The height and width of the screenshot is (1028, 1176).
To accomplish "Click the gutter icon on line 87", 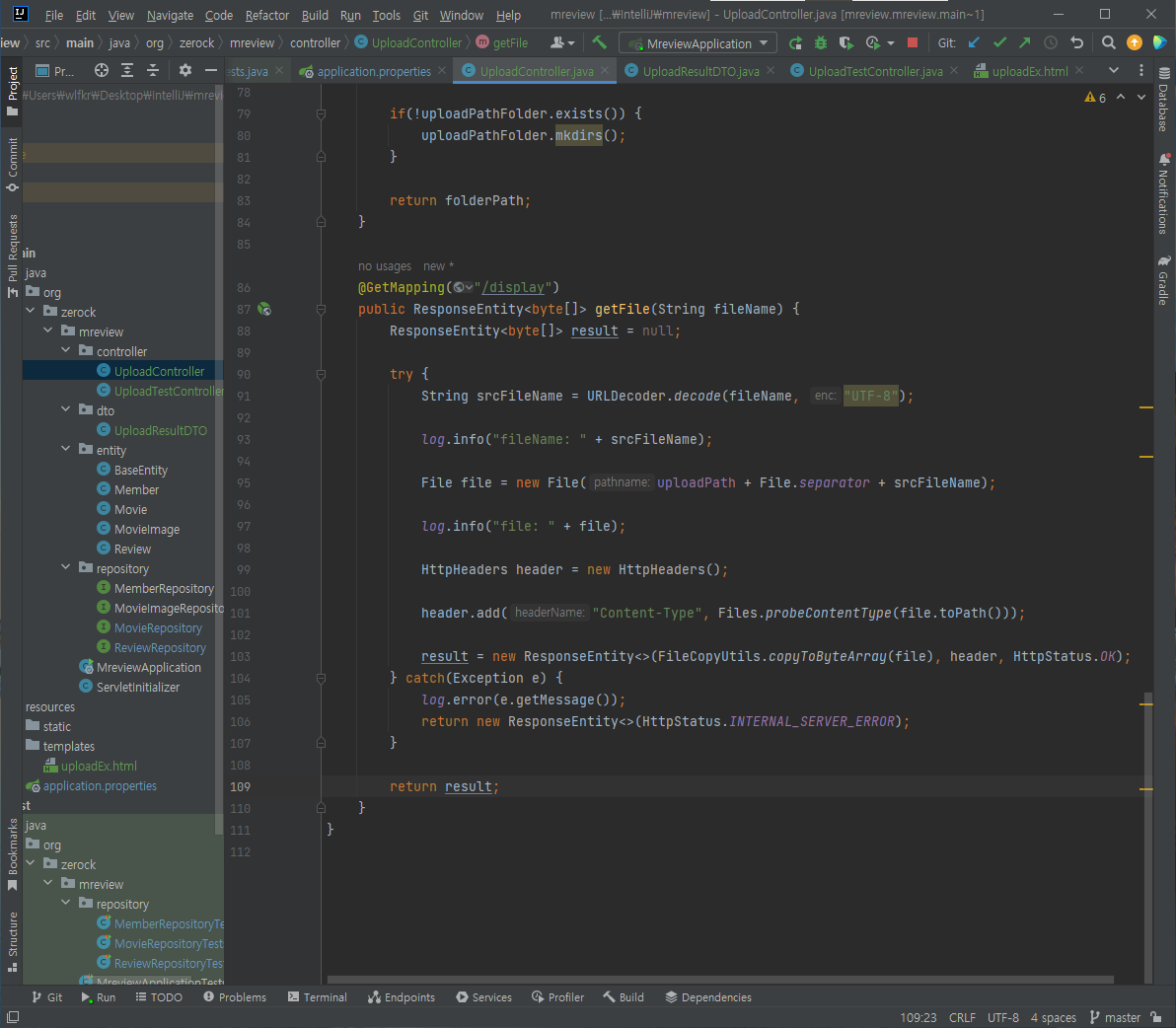I will (264, 309).
